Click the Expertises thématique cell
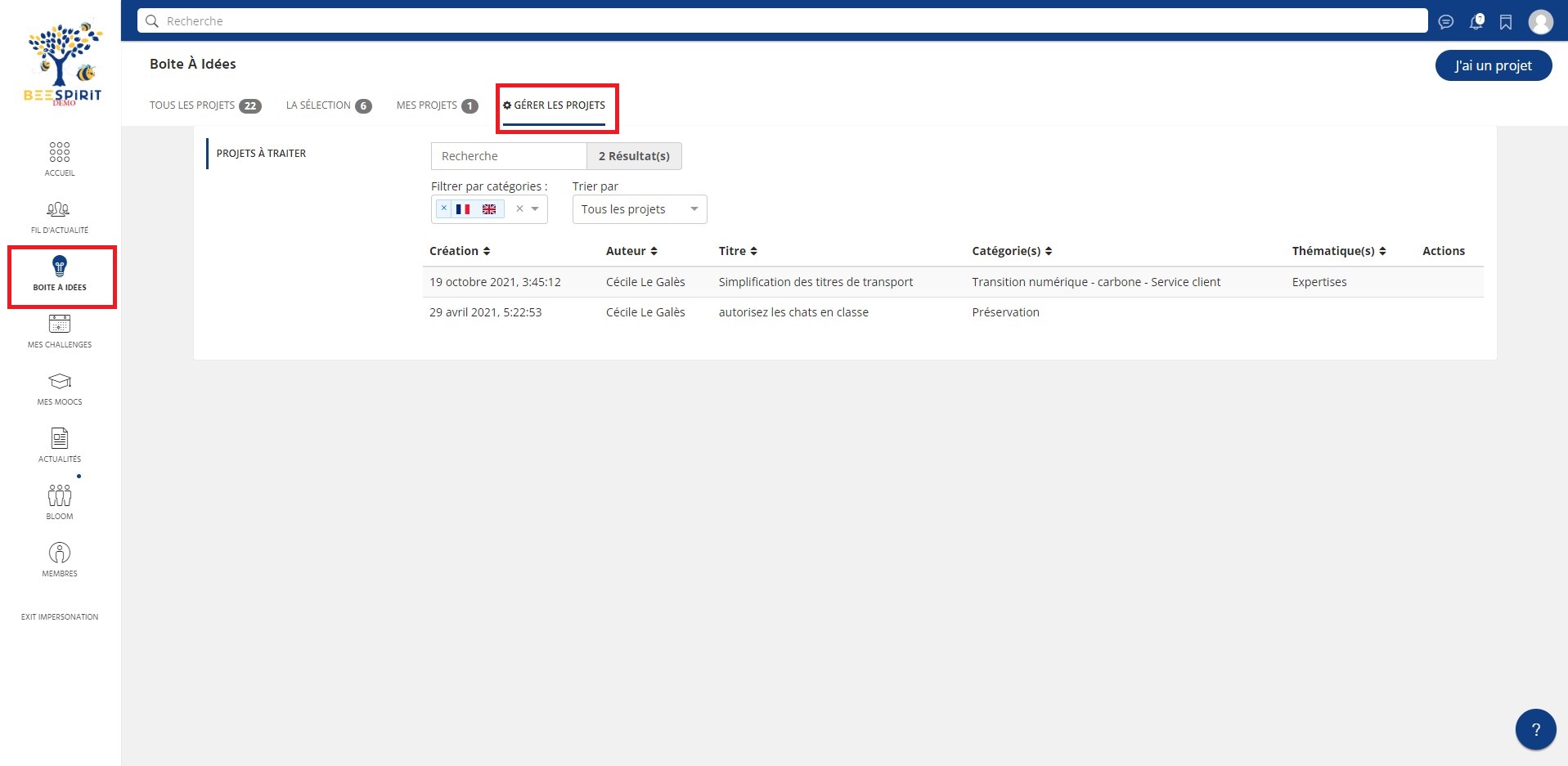 click(x=1319, y=282)
